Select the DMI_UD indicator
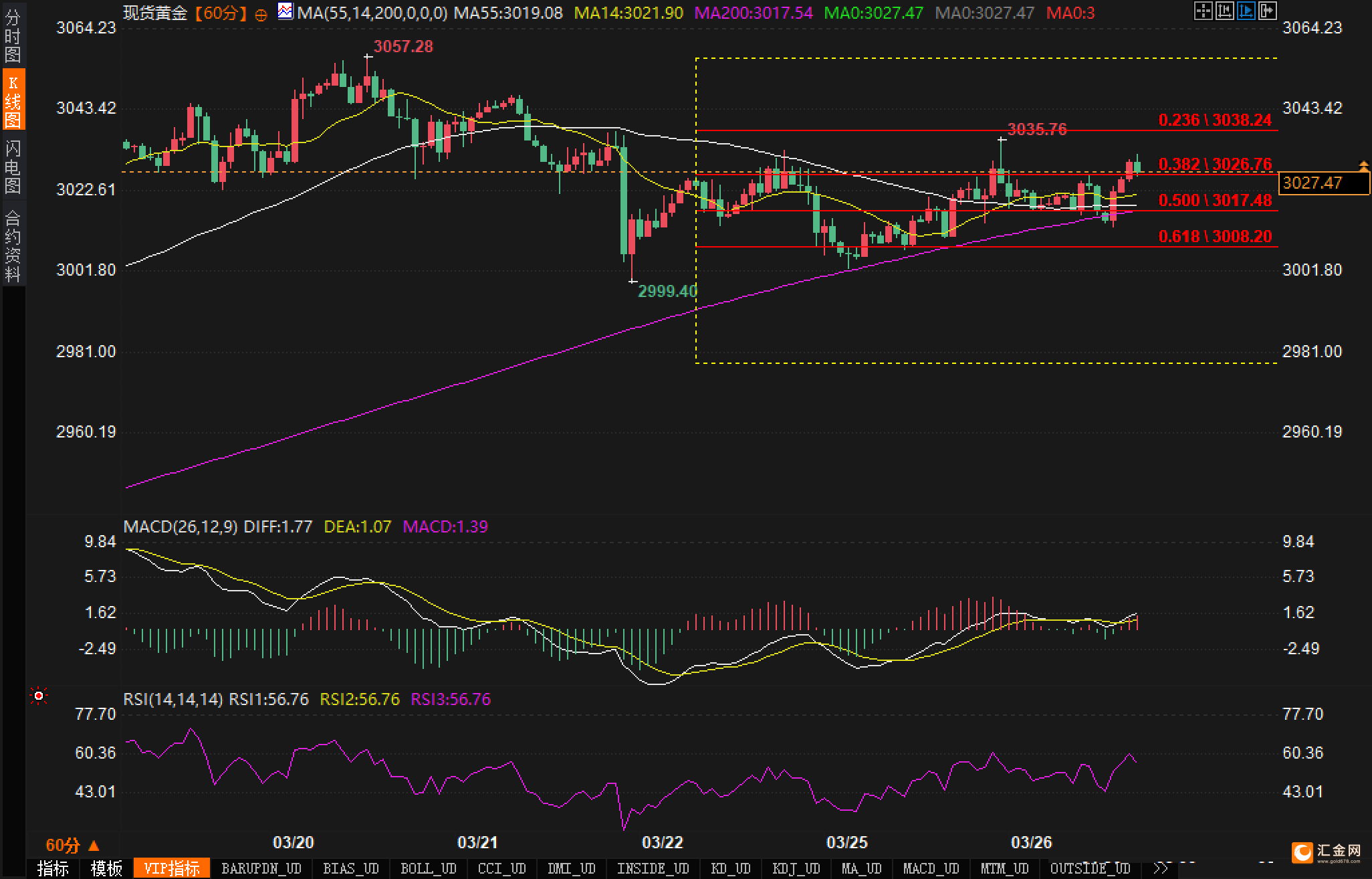 572,868
